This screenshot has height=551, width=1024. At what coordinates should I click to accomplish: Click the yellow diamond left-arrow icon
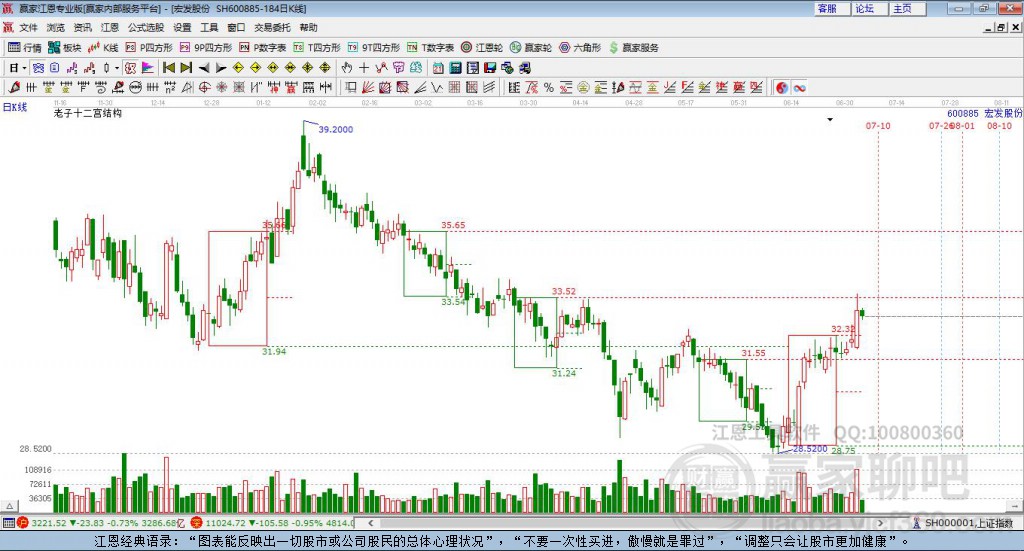pos(238,67)
